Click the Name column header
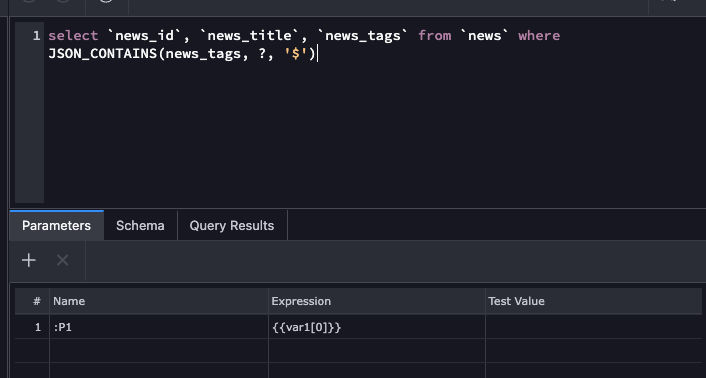The image size is (706, 378). [159, 301]
